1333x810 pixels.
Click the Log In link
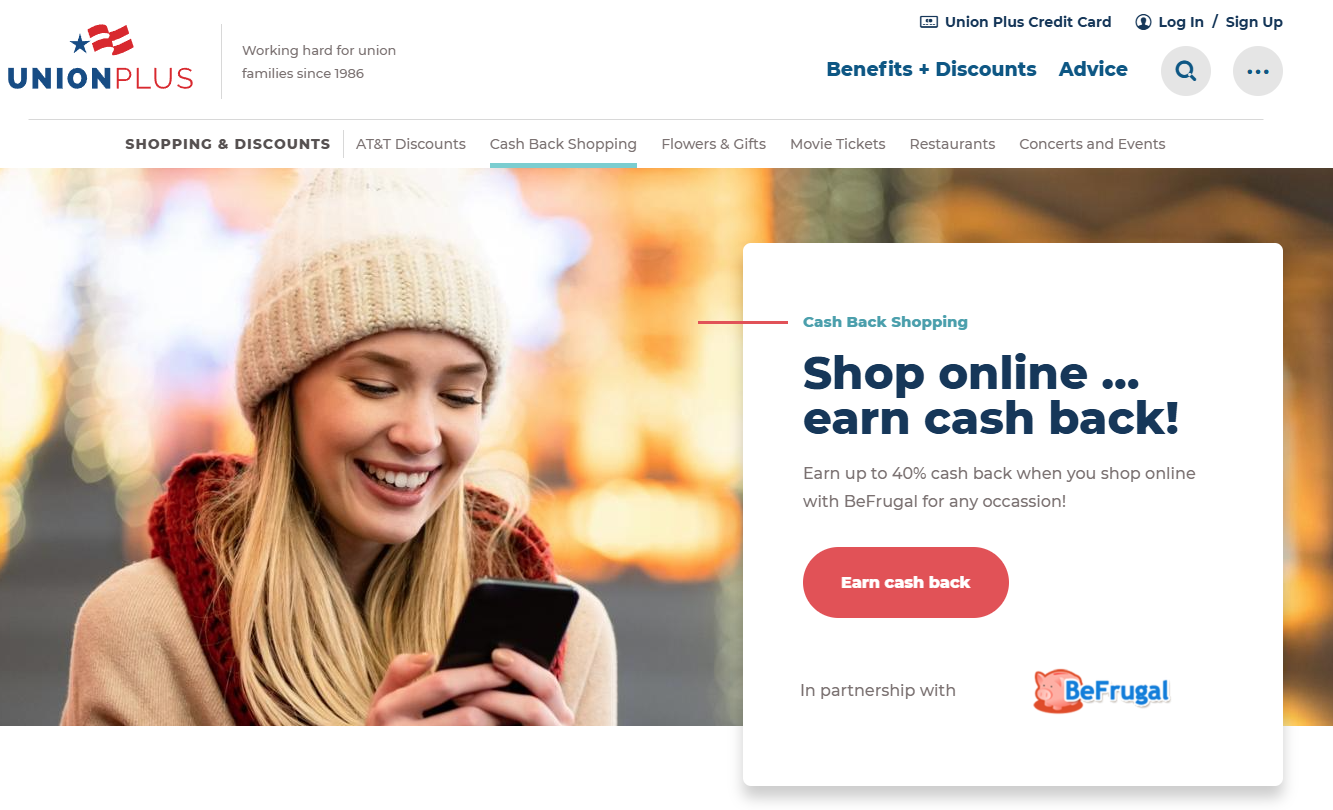click(1181, 22)
